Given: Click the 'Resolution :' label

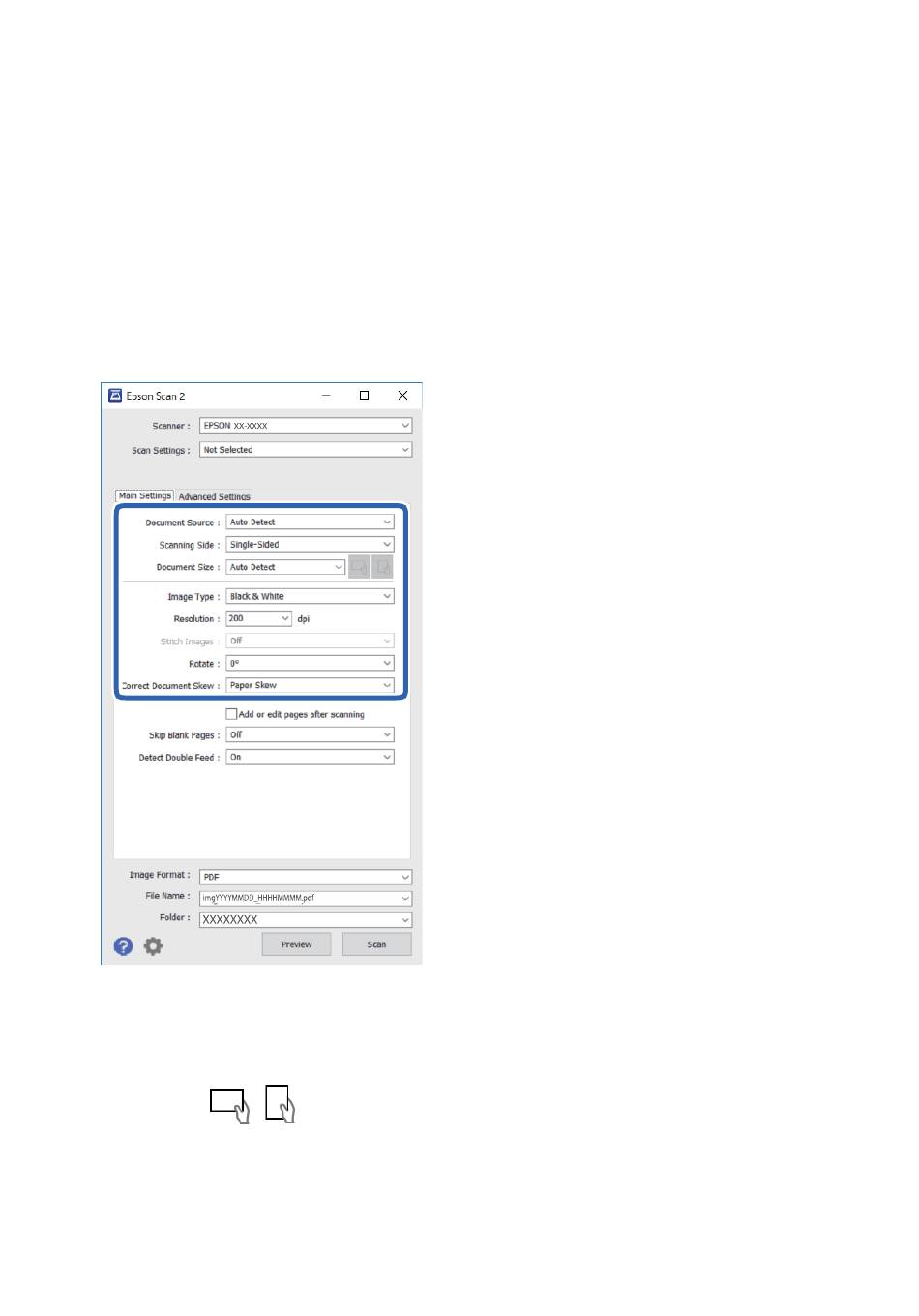Looking at the screenshot, I should point(196,619).
